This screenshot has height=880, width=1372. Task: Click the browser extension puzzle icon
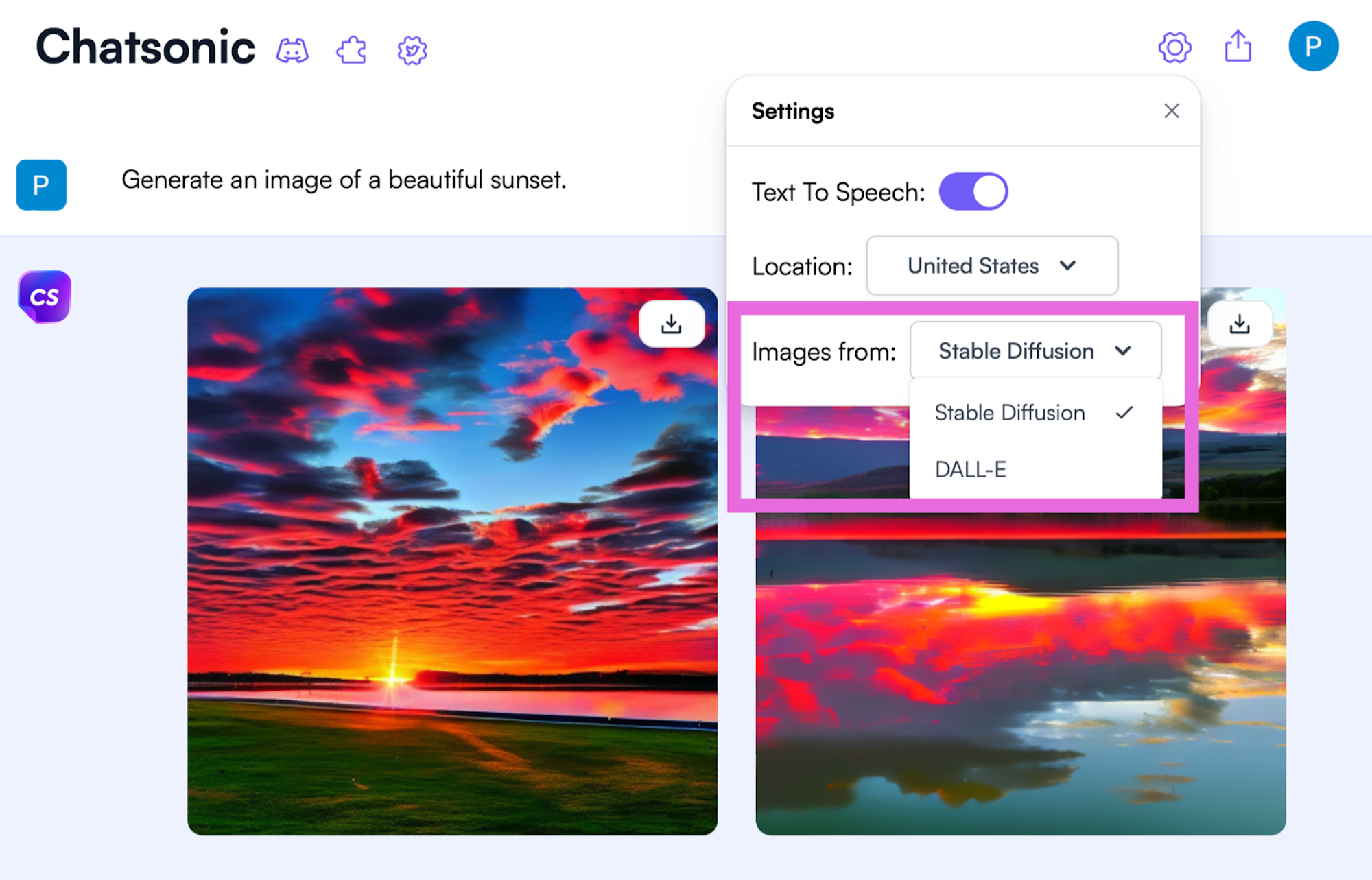[351, 48]
